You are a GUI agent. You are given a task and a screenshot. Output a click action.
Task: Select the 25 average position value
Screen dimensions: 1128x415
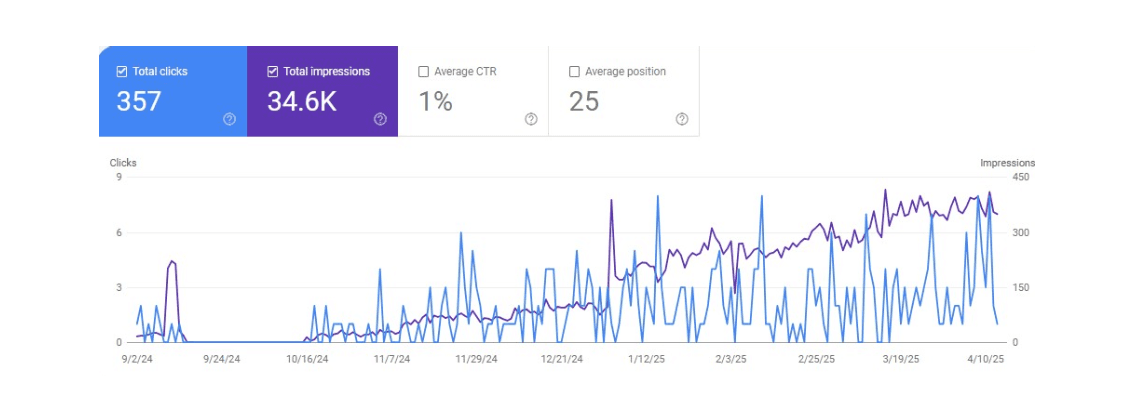pyautogui.click(x=584, y=101)
